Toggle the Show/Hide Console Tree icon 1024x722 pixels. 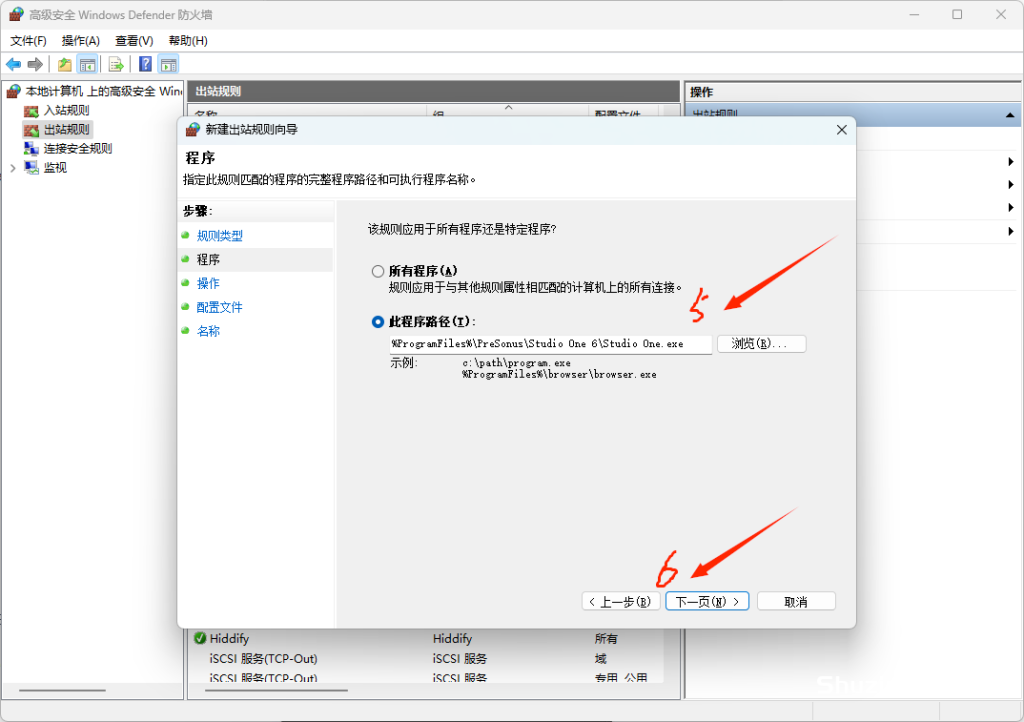(88, 64)
